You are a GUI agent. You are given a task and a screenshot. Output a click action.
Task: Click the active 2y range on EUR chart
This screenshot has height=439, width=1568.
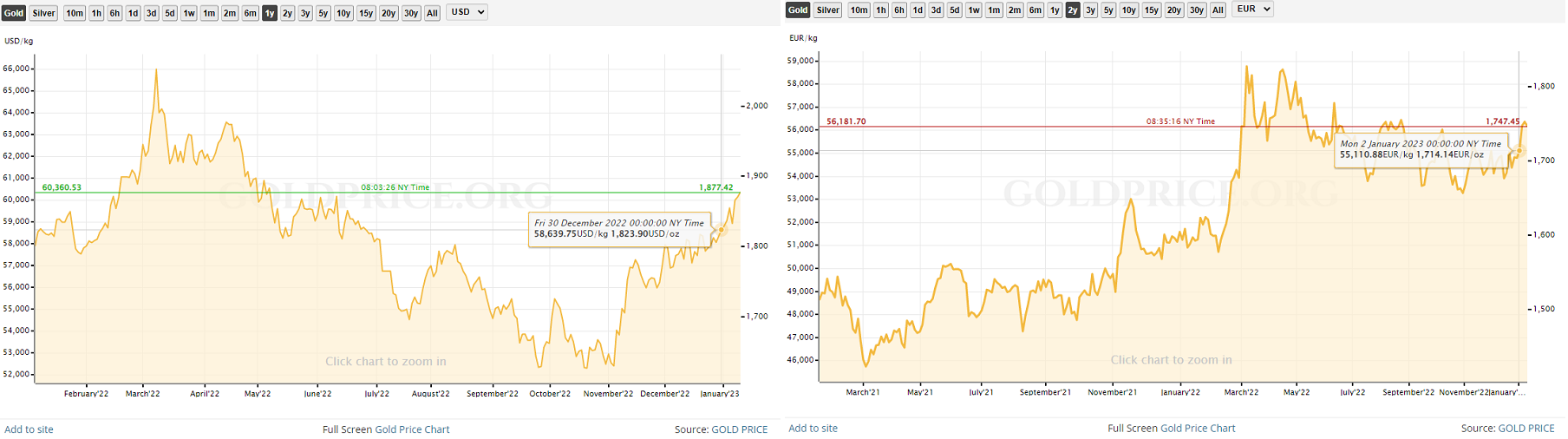pos(1073,10)
